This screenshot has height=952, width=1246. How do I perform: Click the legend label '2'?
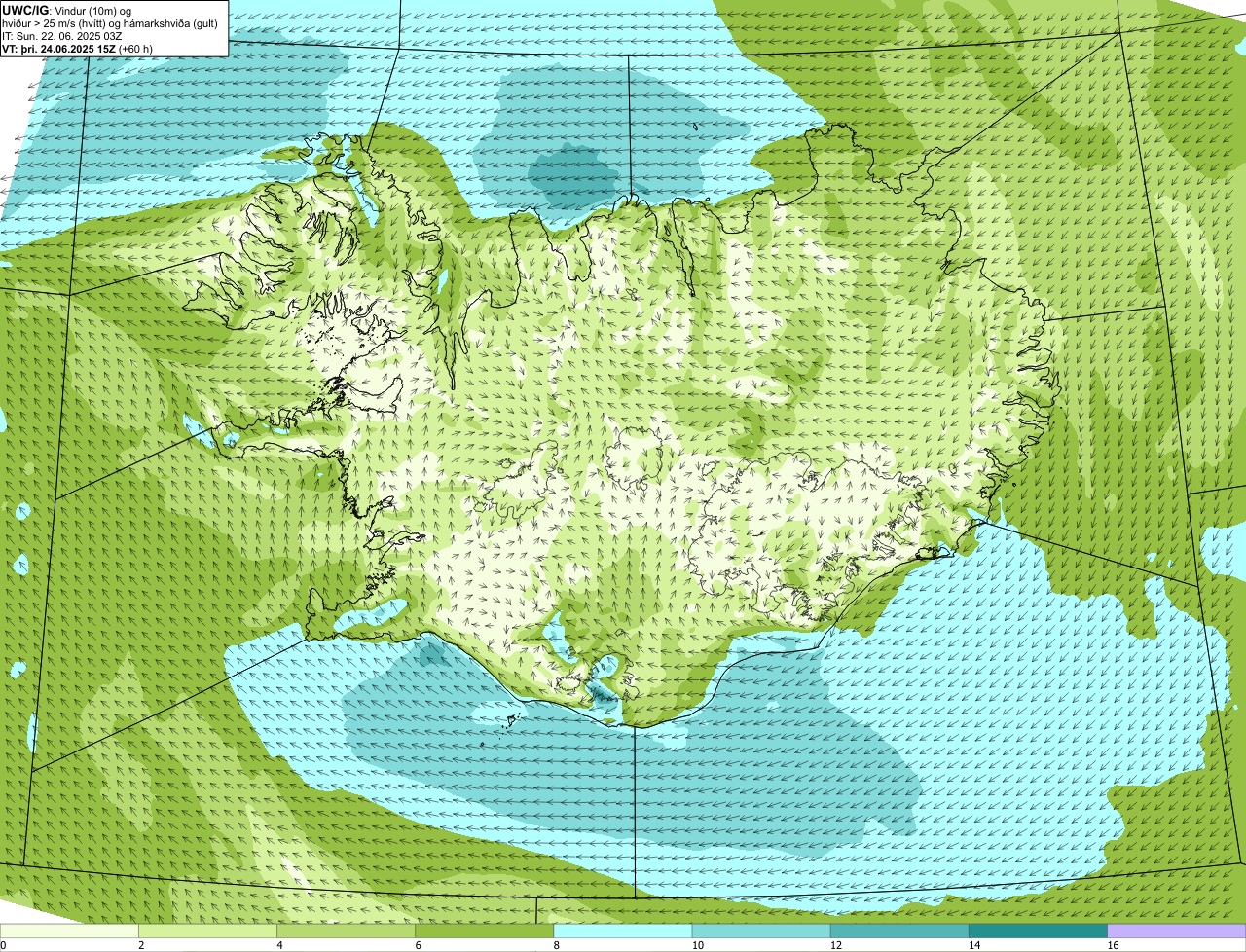[141, 945]
